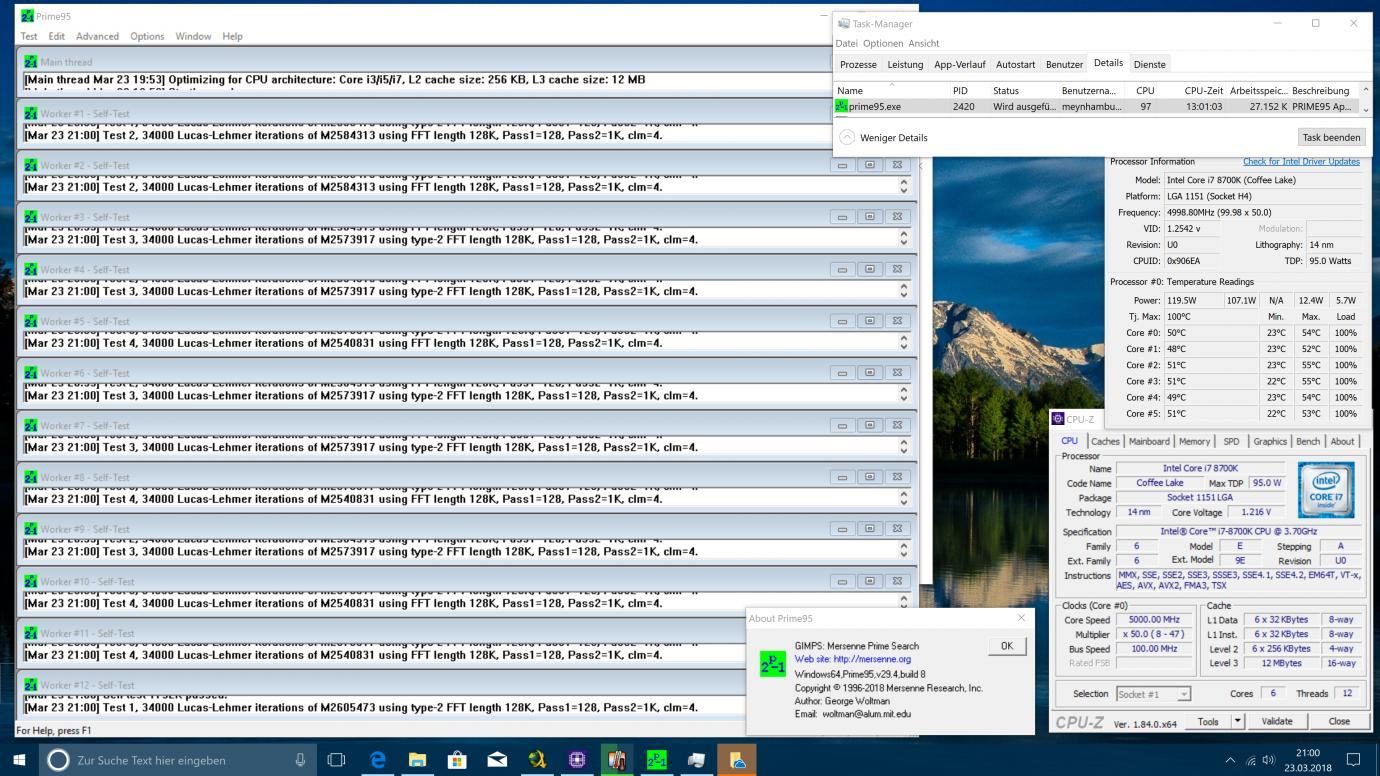The width and height of the screenshot is (1380, 776).
Task: Click the Prime95 logo in About dialog
Action: coord(773,664)
